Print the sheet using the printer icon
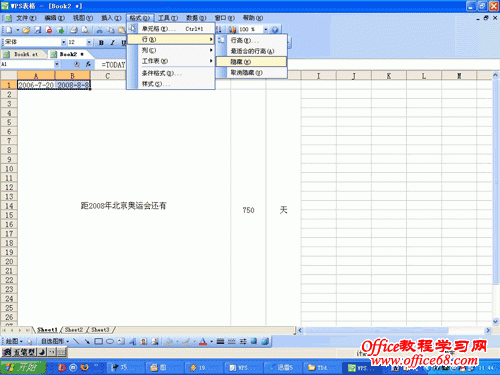Viewport: 500px width, 375px height. tap(74, 30)
